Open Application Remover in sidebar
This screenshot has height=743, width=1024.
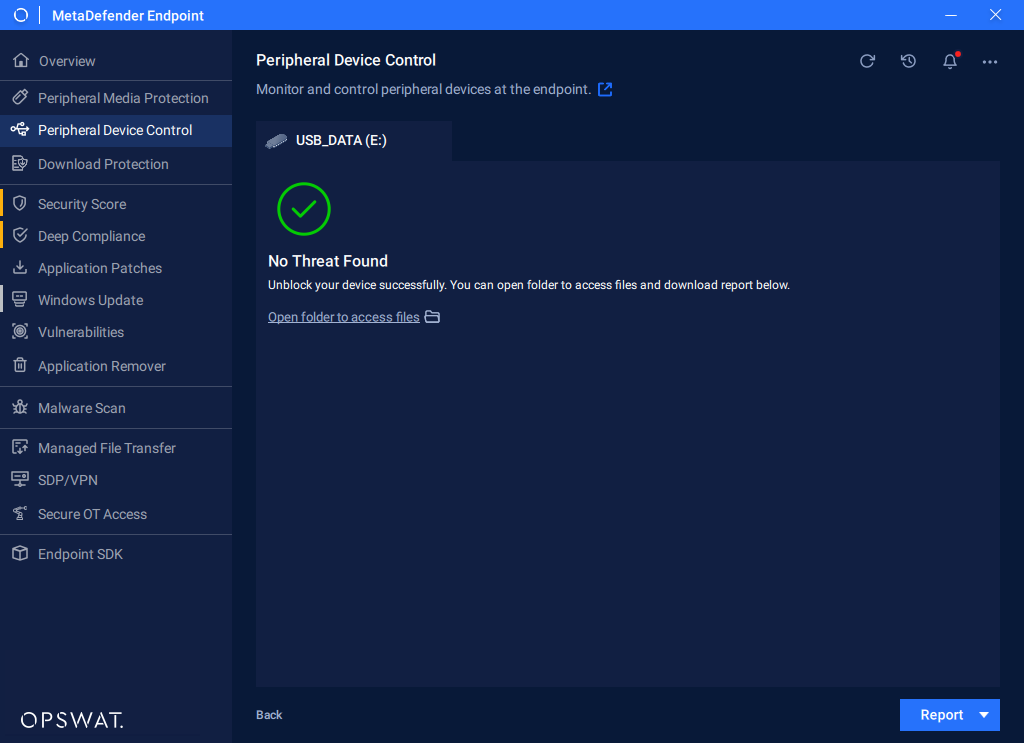(x=116, y=366)
